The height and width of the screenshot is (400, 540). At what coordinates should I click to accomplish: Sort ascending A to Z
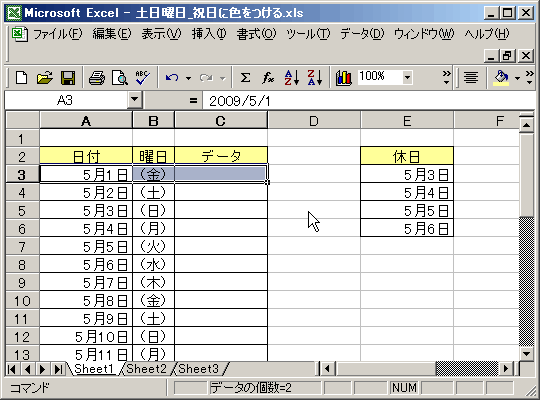point(292,78)
